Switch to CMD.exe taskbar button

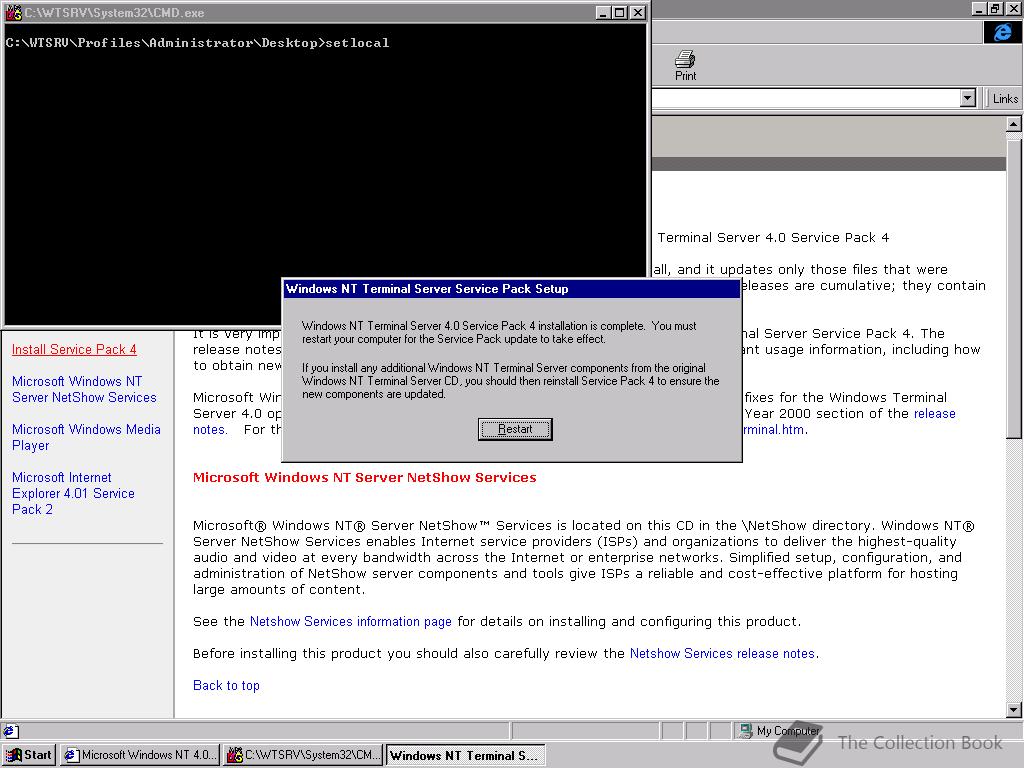304,755
